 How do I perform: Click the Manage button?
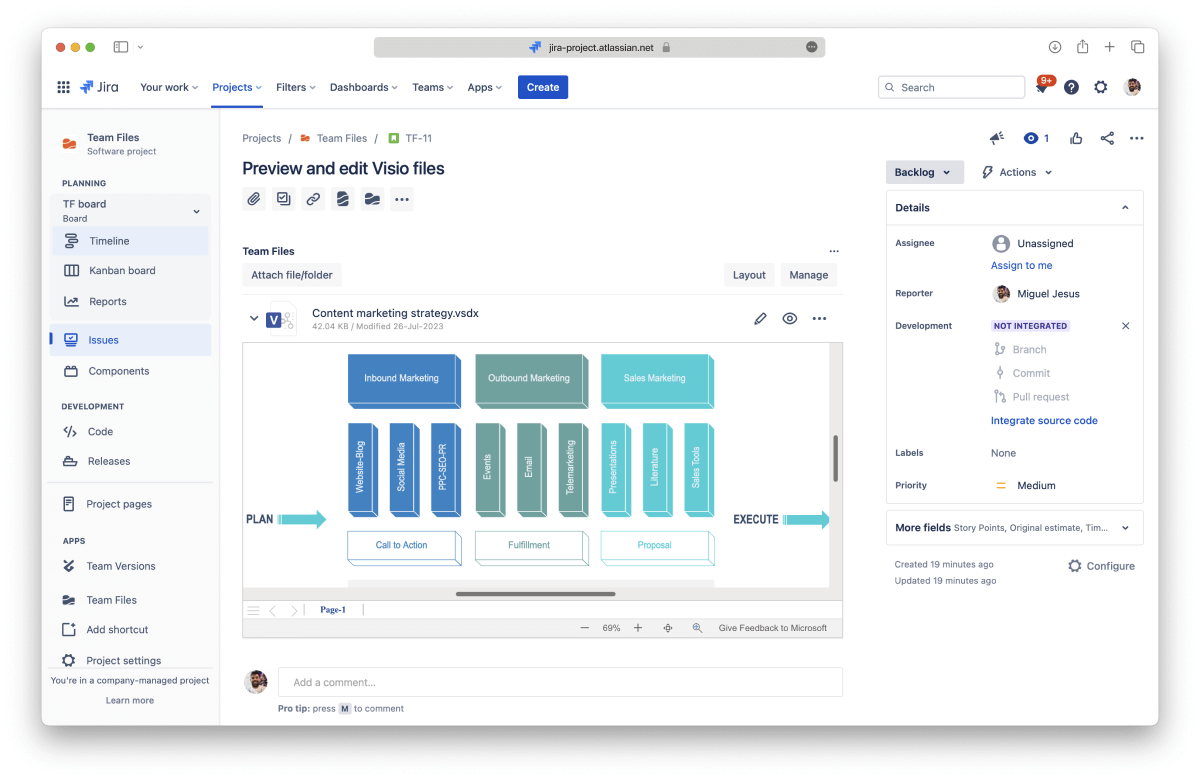pos(809,275)
